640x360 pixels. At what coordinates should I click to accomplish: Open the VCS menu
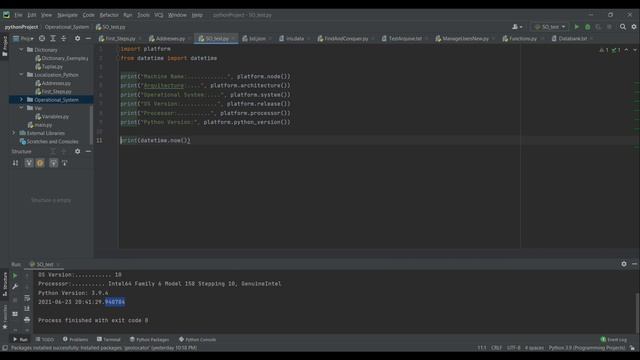pos(159,15)
